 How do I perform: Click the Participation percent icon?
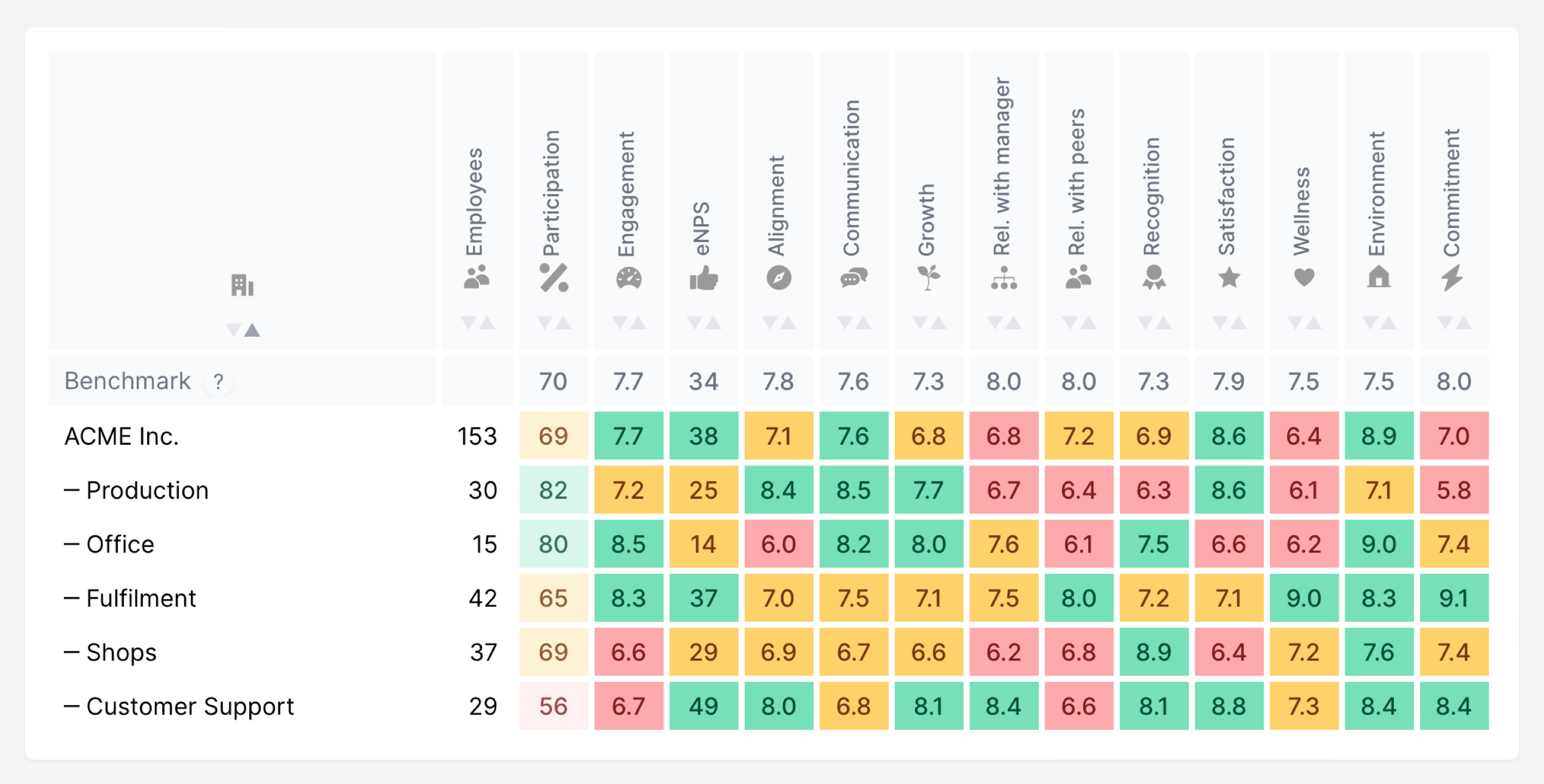(554, 278)
